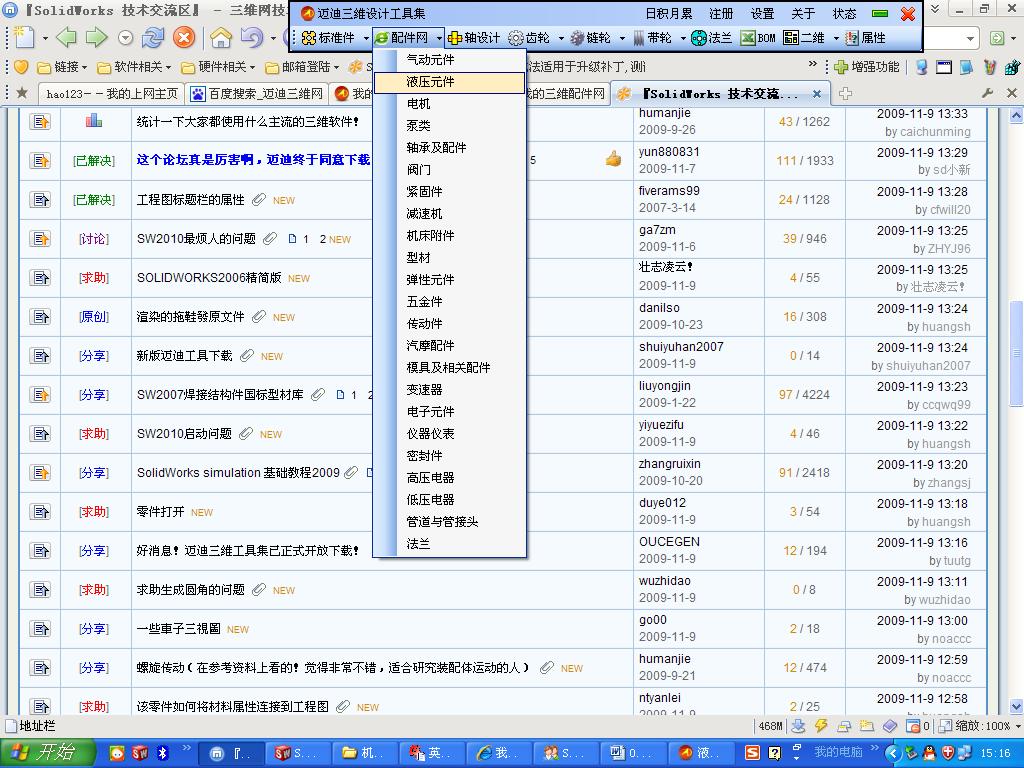Click the star icon left of tabs

click(22, 93)
